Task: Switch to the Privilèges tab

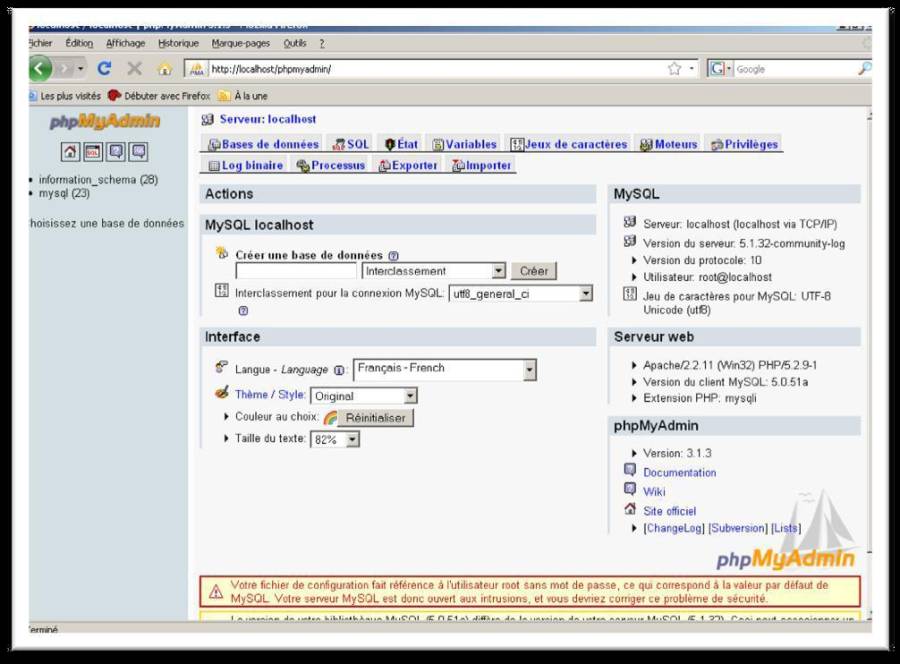Action: [x=744, y=145]
